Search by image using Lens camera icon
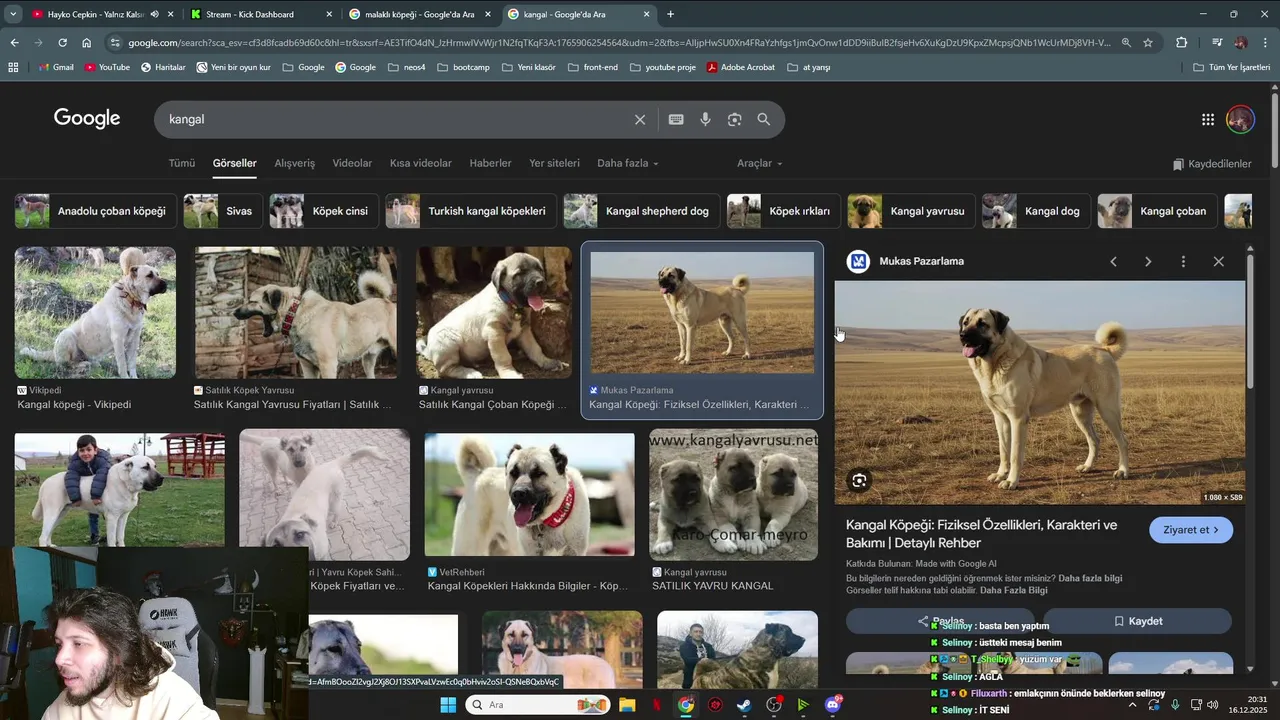Screen dimensions: 1280x720 [734, 119]
